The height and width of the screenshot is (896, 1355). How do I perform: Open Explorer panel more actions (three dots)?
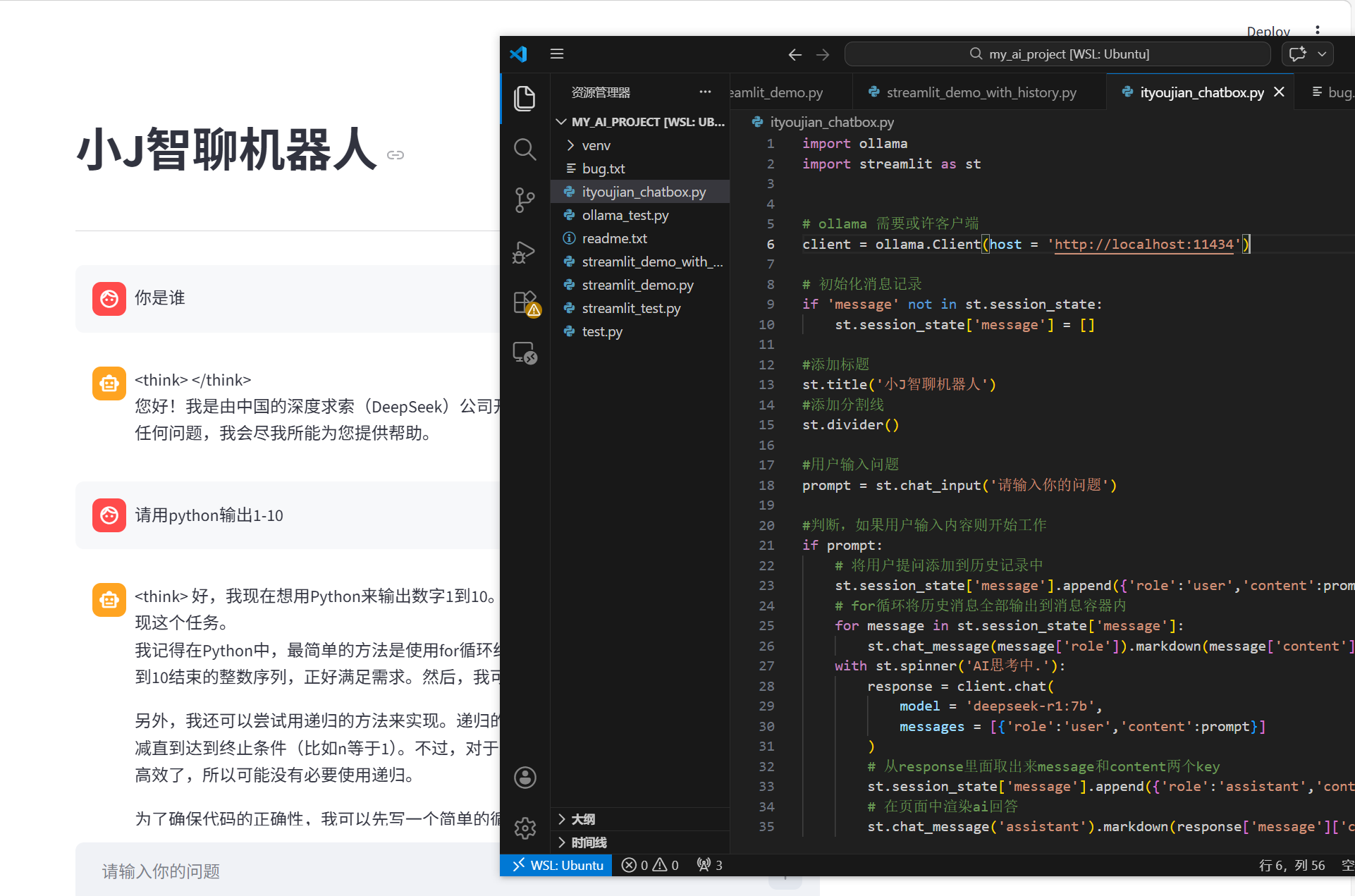(x=705, y=92)
